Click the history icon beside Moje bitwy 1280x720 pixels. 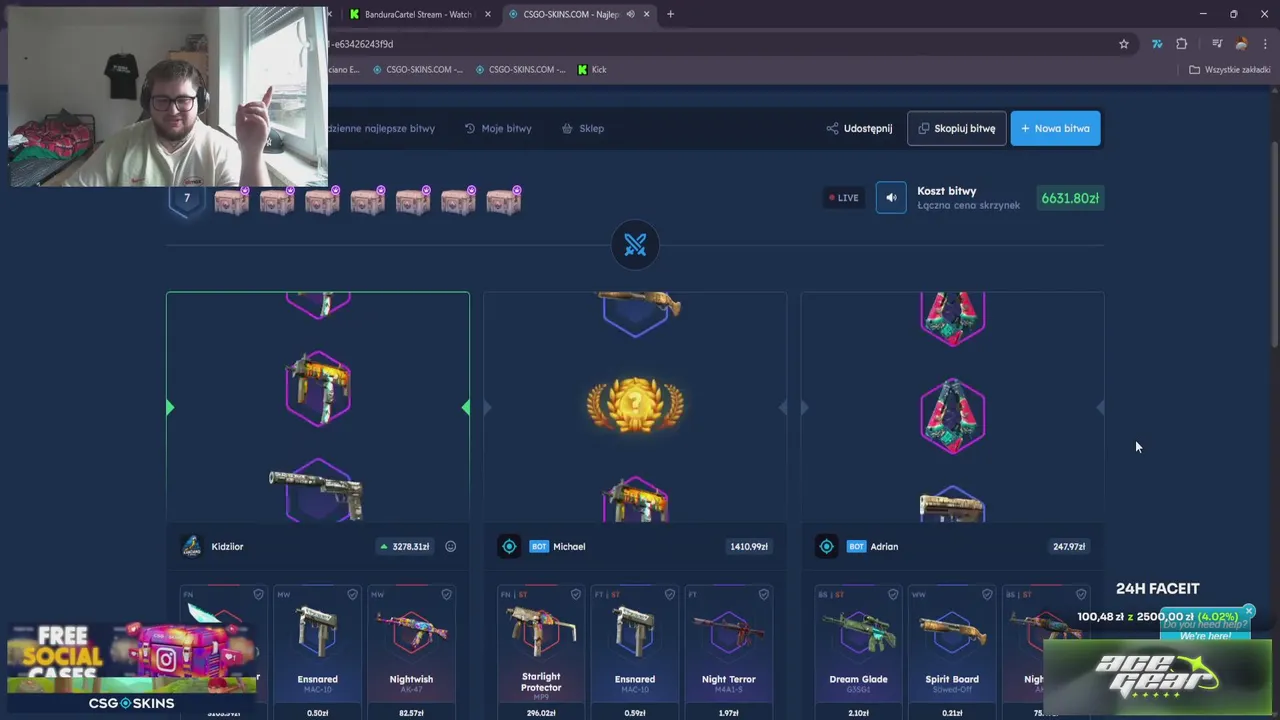point(470,128)
